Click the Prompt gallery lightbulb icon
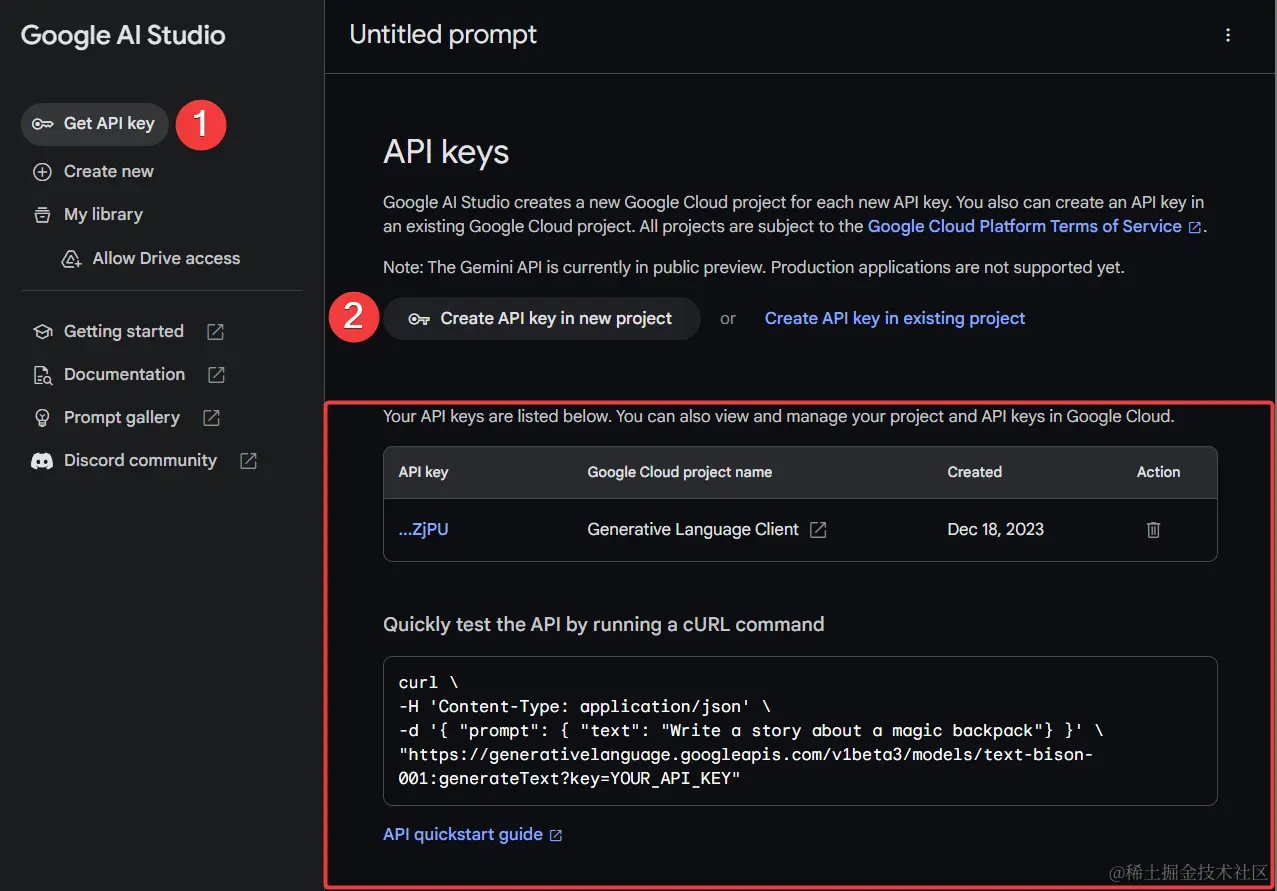 (x=42, y=417)
